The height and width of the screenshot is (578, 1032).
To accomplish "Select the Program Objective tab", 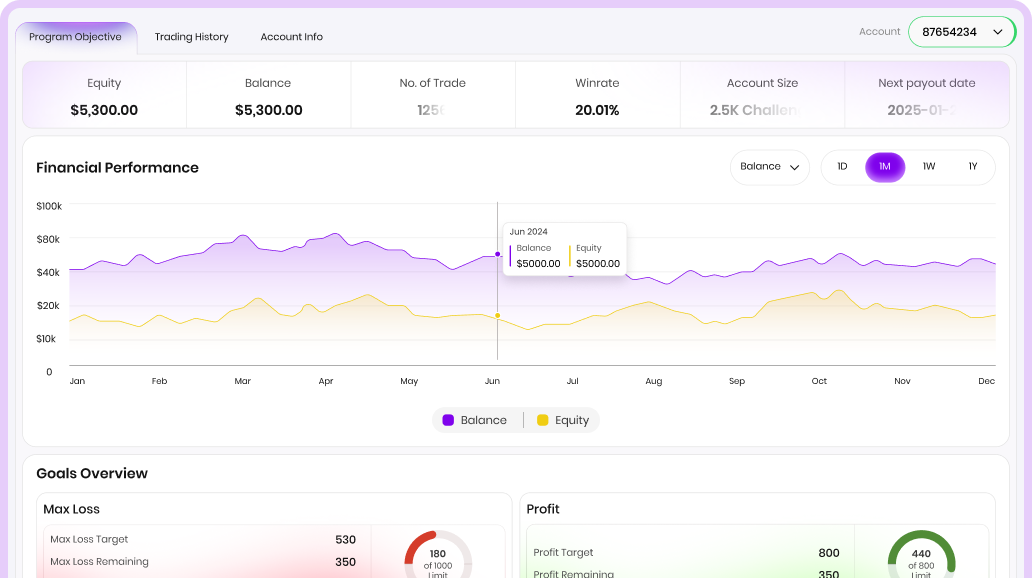I will pyautogui.click(x=76, y=37).
